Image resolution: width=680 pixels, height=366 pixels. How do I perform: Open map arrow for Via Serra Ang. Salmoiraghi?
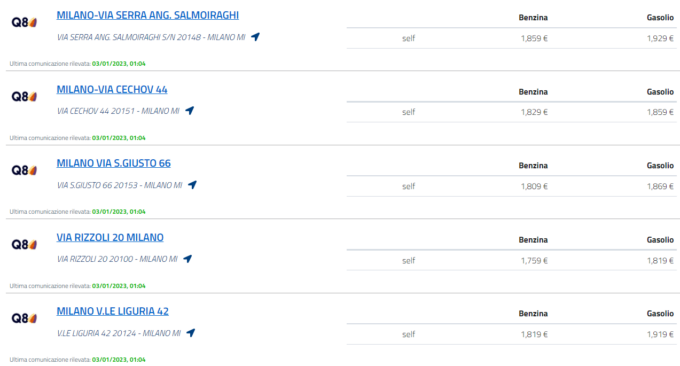click(x=255, y=37)
